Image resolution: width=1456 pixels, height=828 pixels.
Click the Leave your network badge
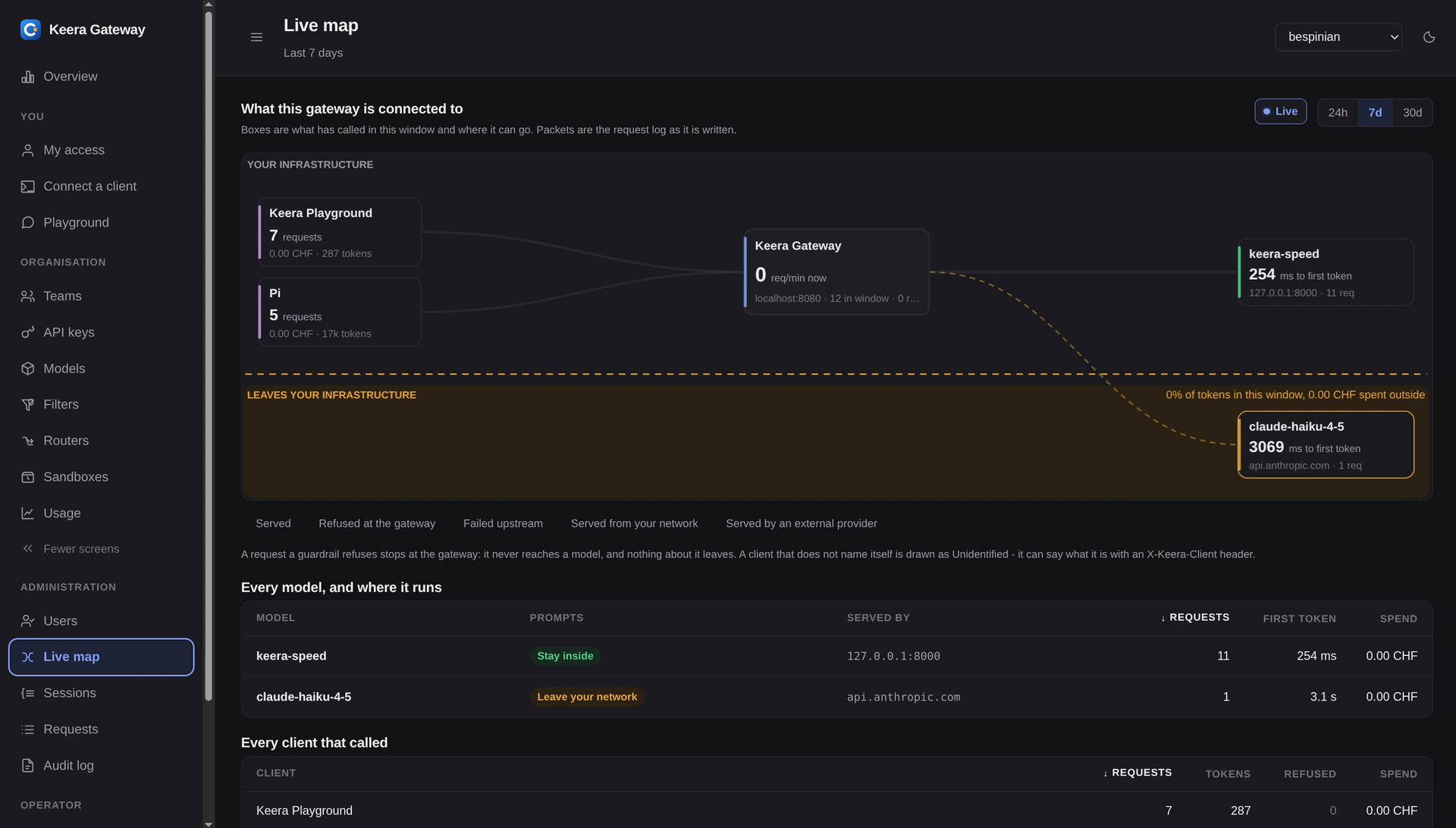pos(587,697)
